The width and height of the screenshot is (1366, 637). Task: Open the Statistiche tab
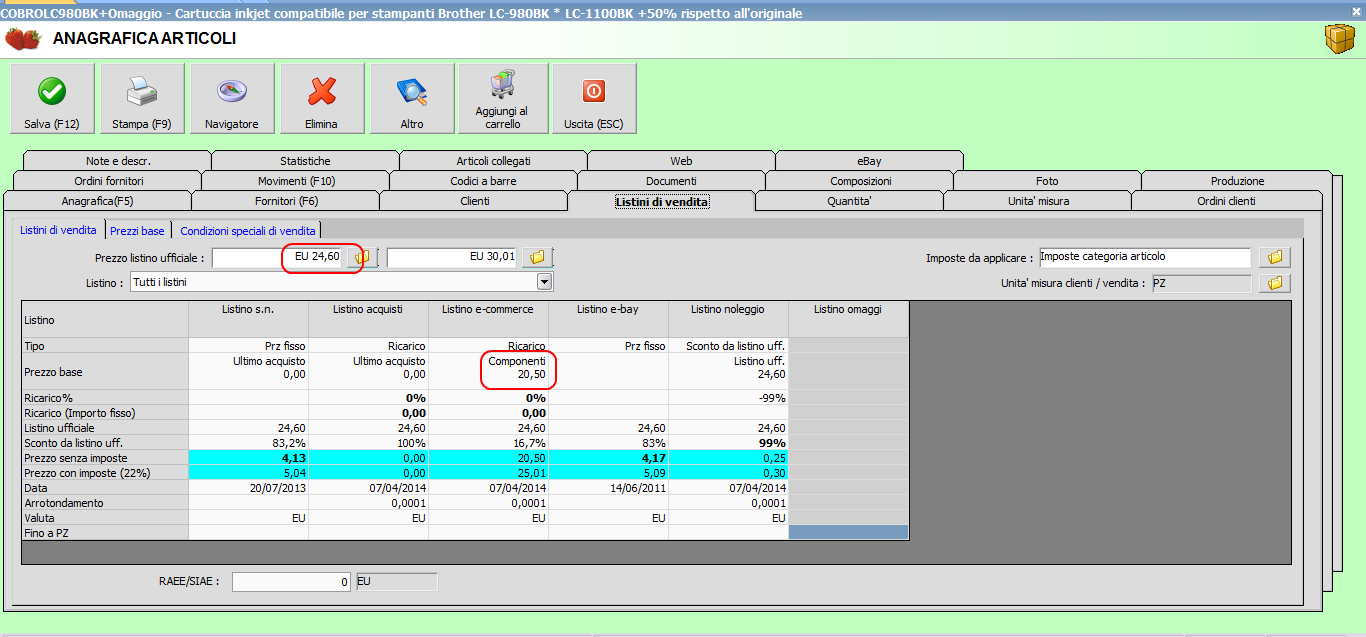pyautogui.click(x=306, y=160)
